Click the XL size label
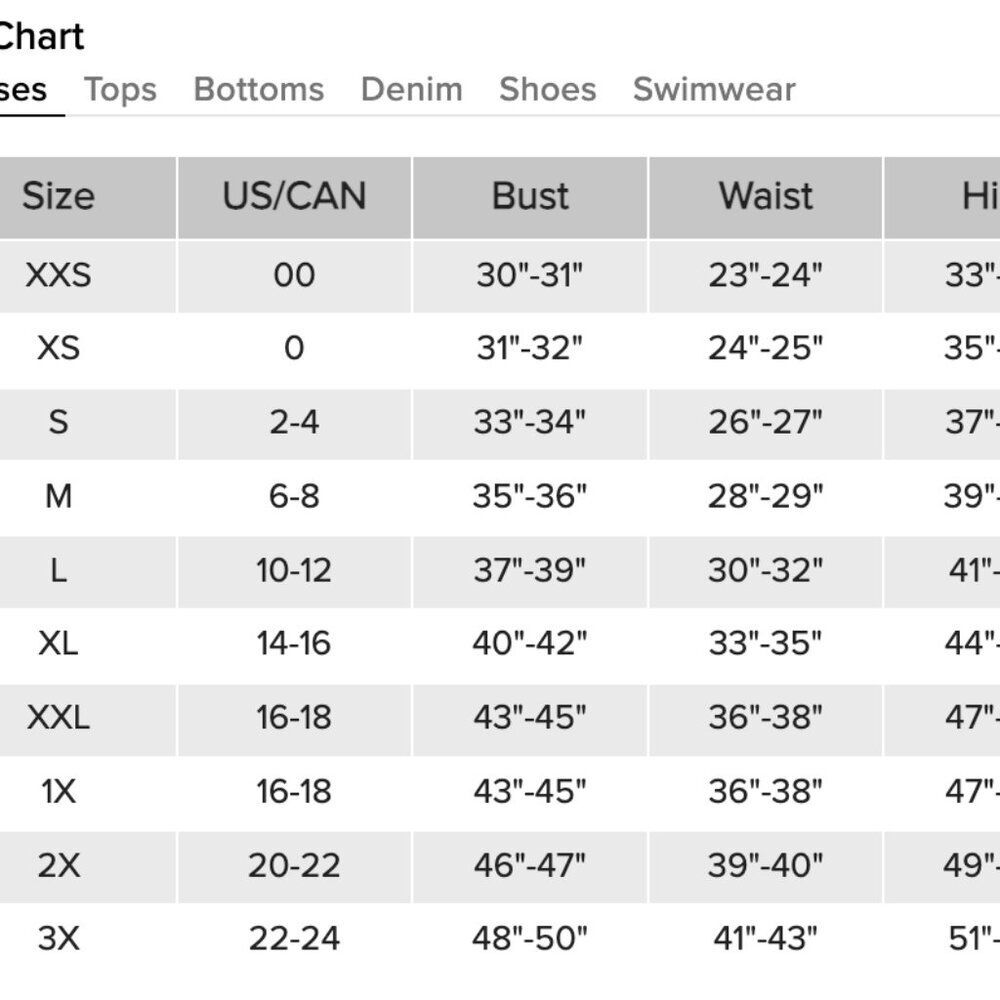1000x1000 pixels. pyautogui.click(x=59, y=643)
